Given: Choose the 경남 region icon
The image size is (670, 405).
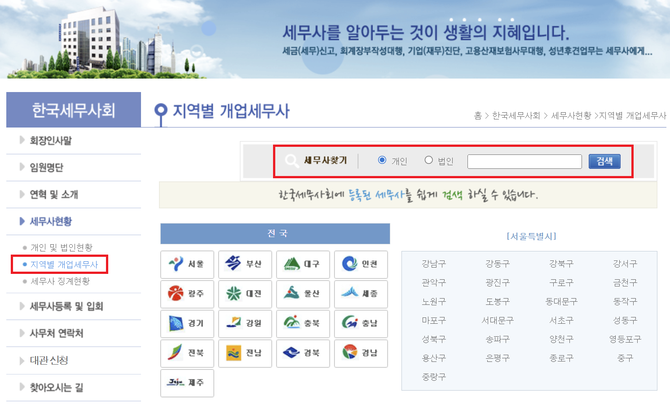Looking at the screenshot, I should coord(360,352).
